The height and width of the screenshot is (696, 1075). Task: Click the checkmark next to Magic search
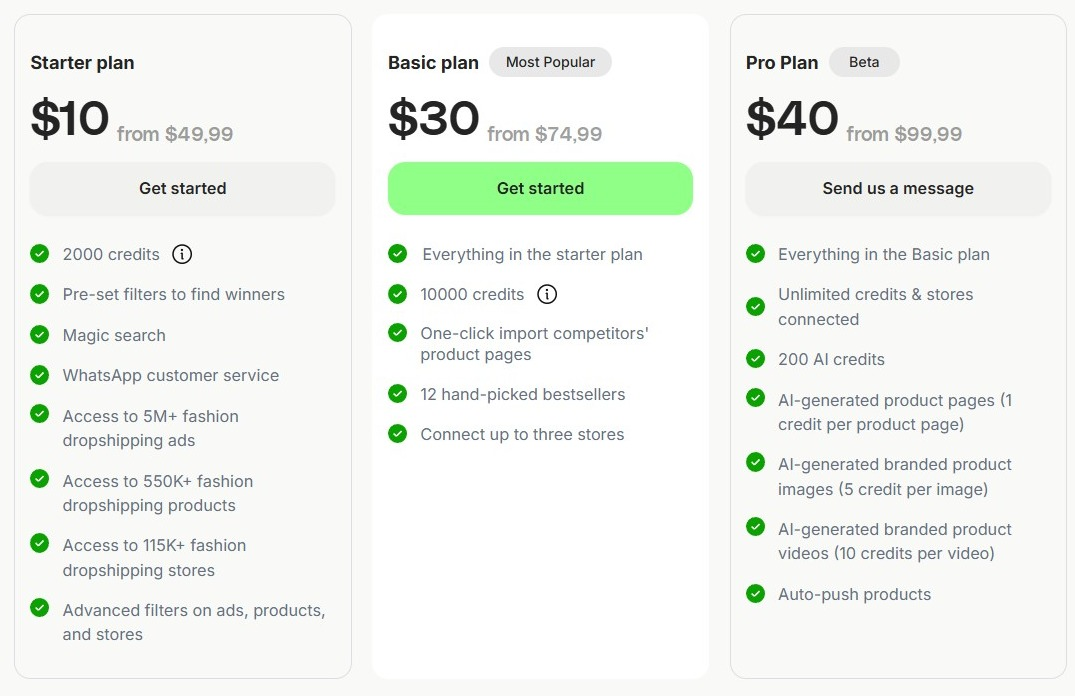click(40, 334)
